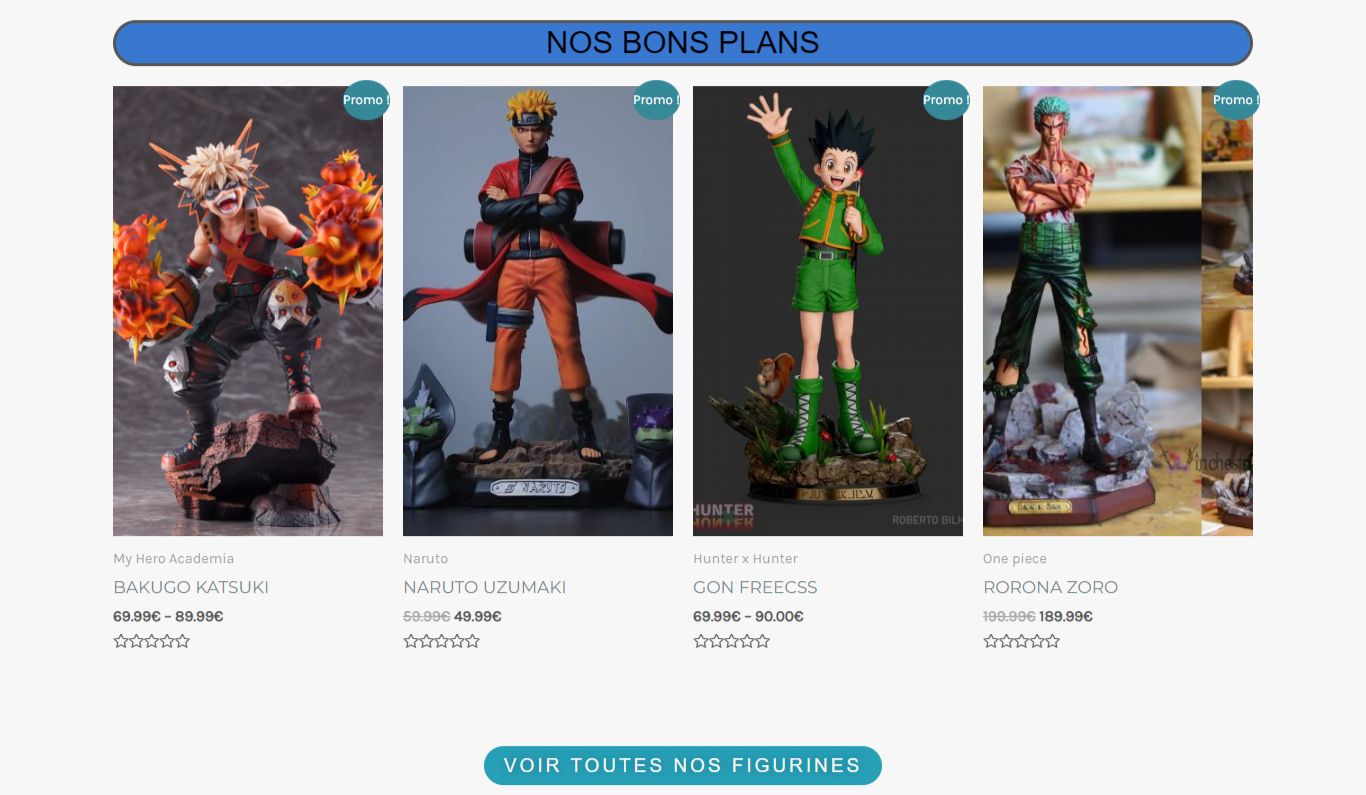Viewport: 1366px width, 795px height.
Task: Click the NOS BONS PLANS banner
Action: (x=683, y=43)
